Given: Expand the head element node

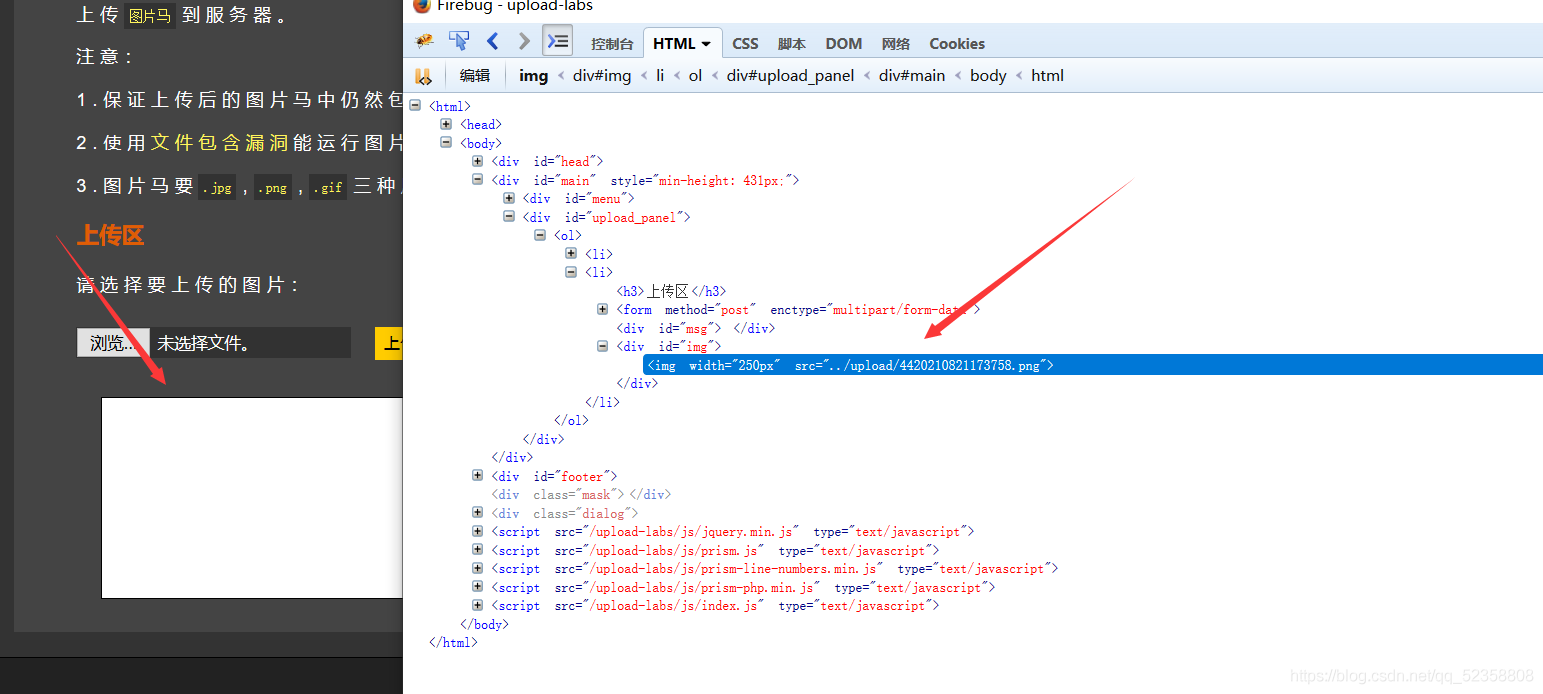Looking at the screenshot, I should coord(446,124).
